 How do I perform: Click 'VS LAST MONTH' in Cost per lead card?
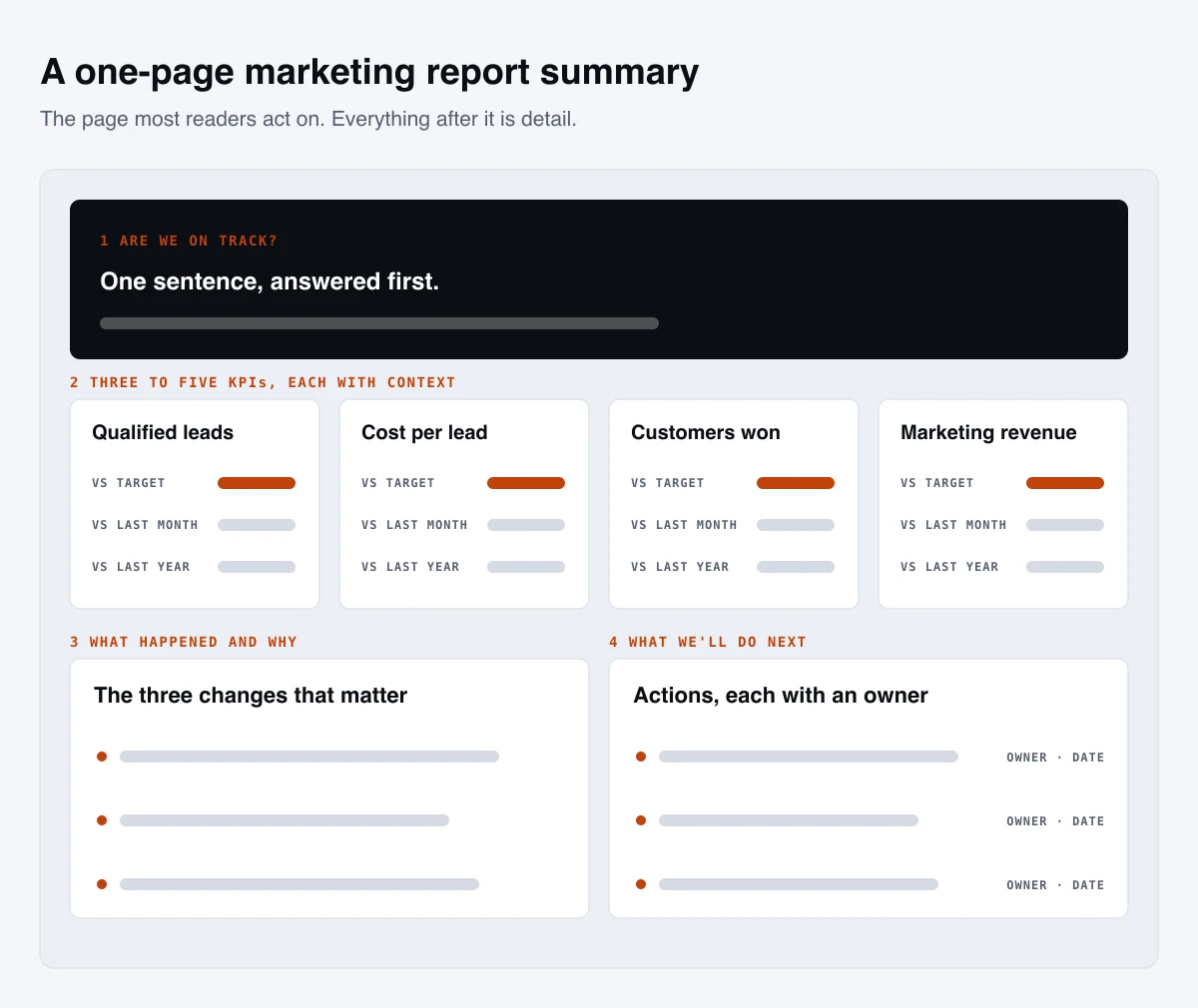414,525
